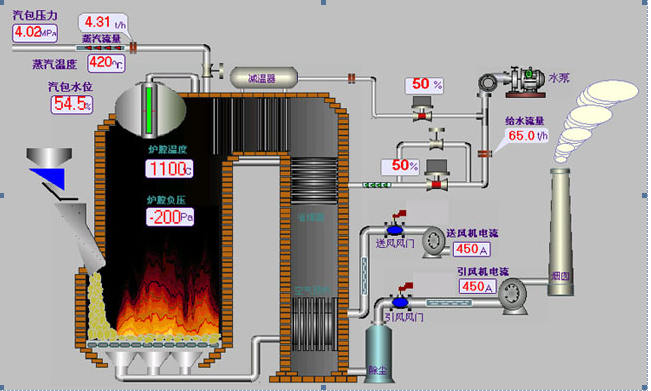Click the 汽包压力 4.02 MPa value field
This screenshot has height=391, width=651.
point(35,33)
